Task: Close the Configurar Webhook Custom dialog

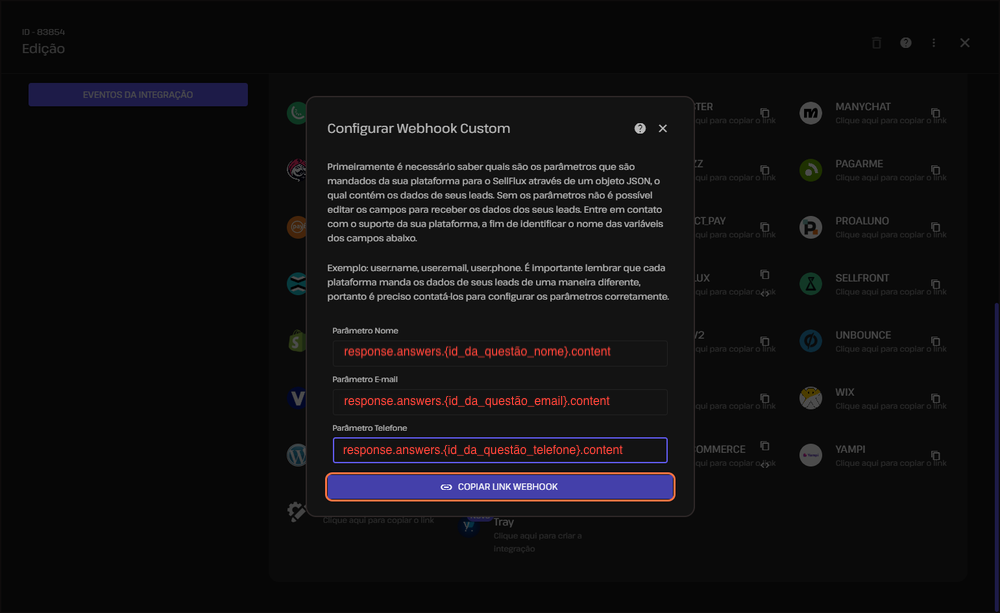Action: [663, 129]
